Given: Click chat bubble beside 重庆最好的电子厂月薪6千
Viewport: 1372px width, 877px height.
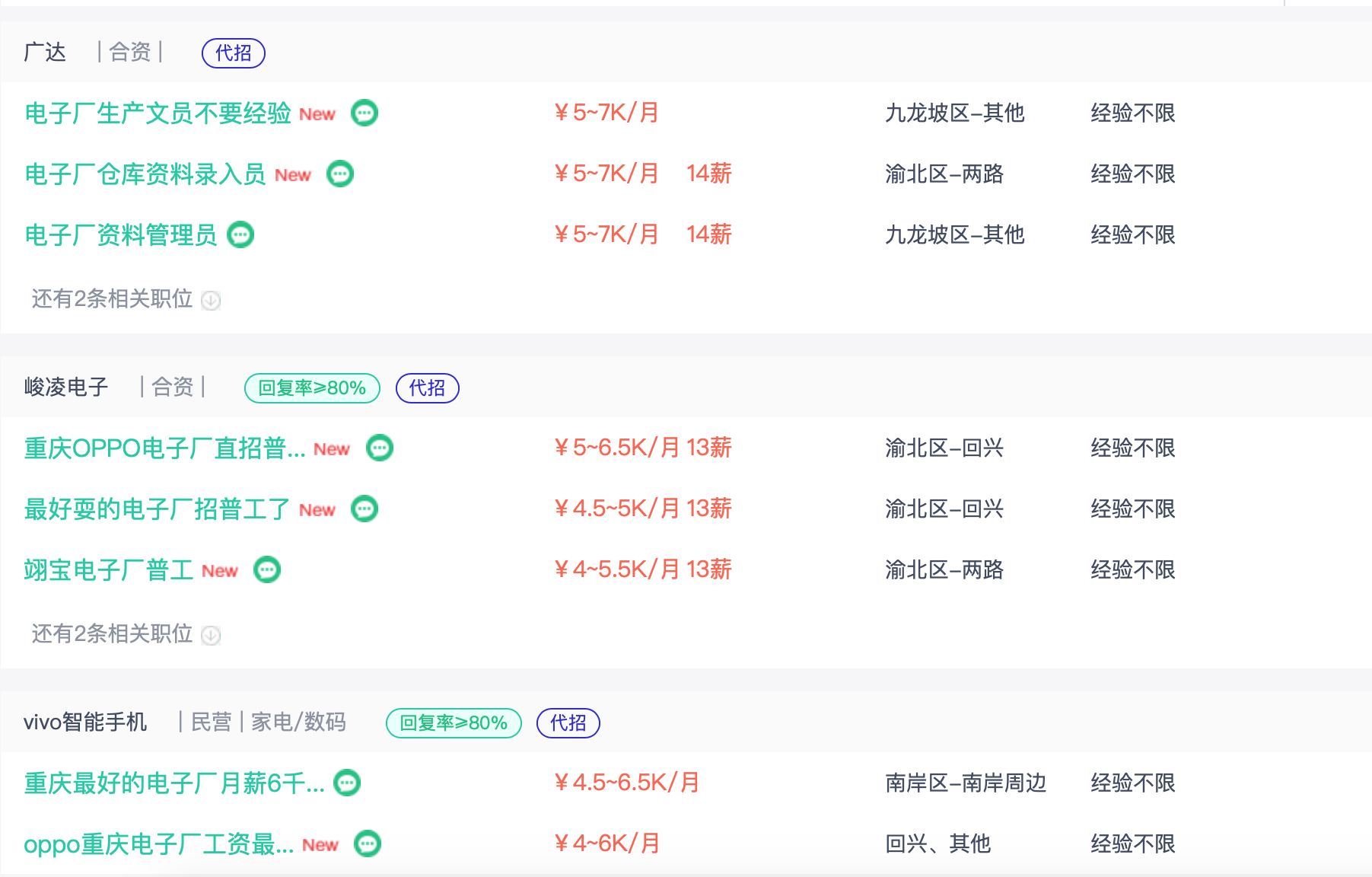Looking at the screenshot, I should point(347,783).
